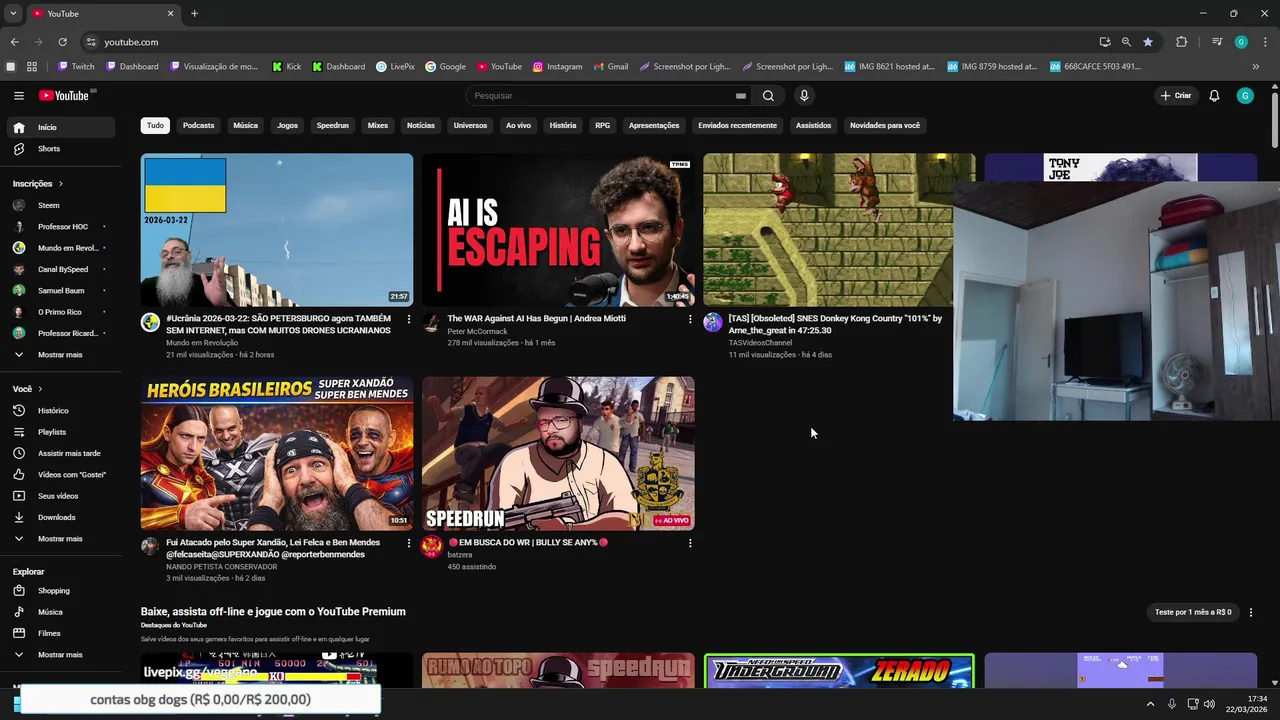1280x720 pixels.
Task: Expand Mostrar mais under Explorar
Action: coord(62,655)
